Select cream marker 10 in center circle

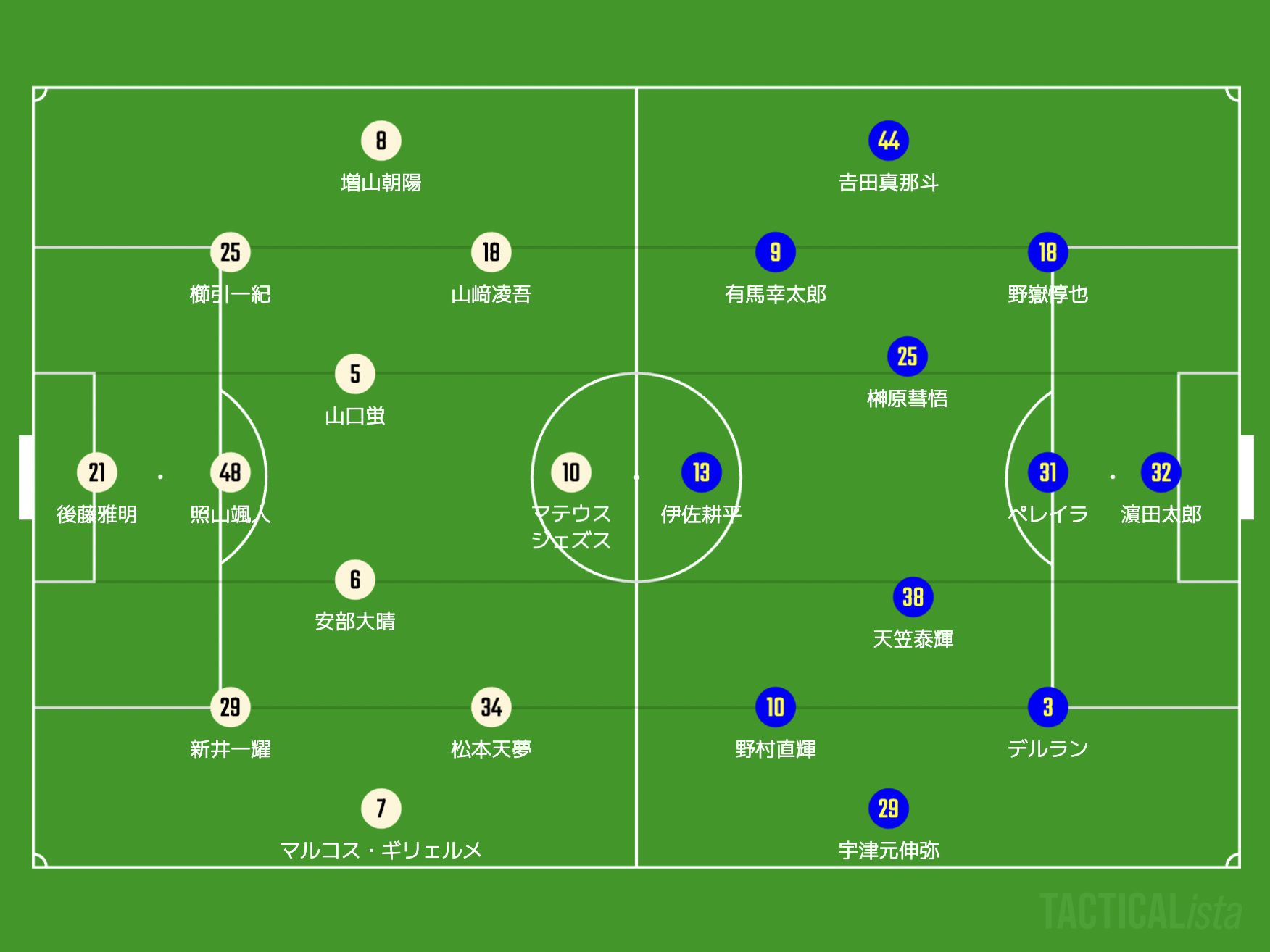(571, 472)
